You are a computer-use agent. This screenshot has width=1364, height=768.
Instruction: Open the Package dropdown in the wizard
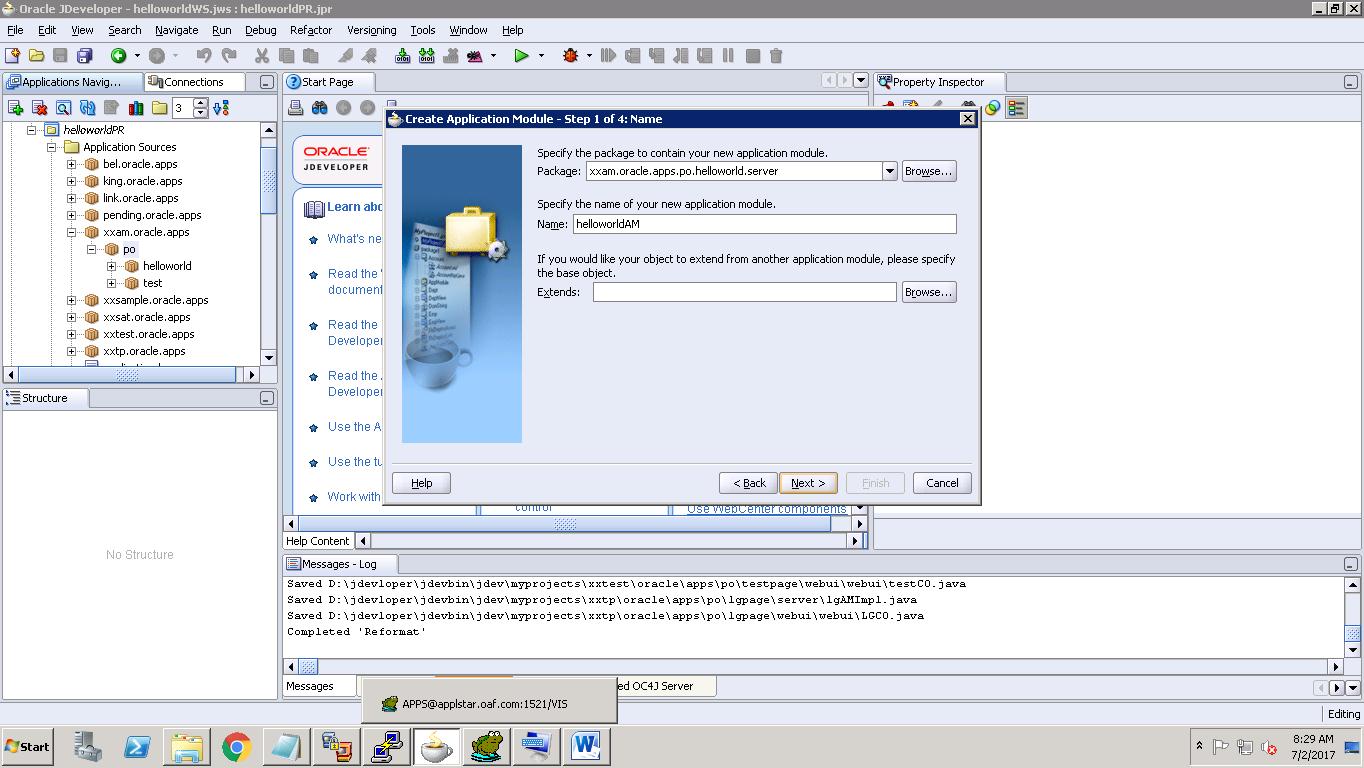tap(889, 170)
